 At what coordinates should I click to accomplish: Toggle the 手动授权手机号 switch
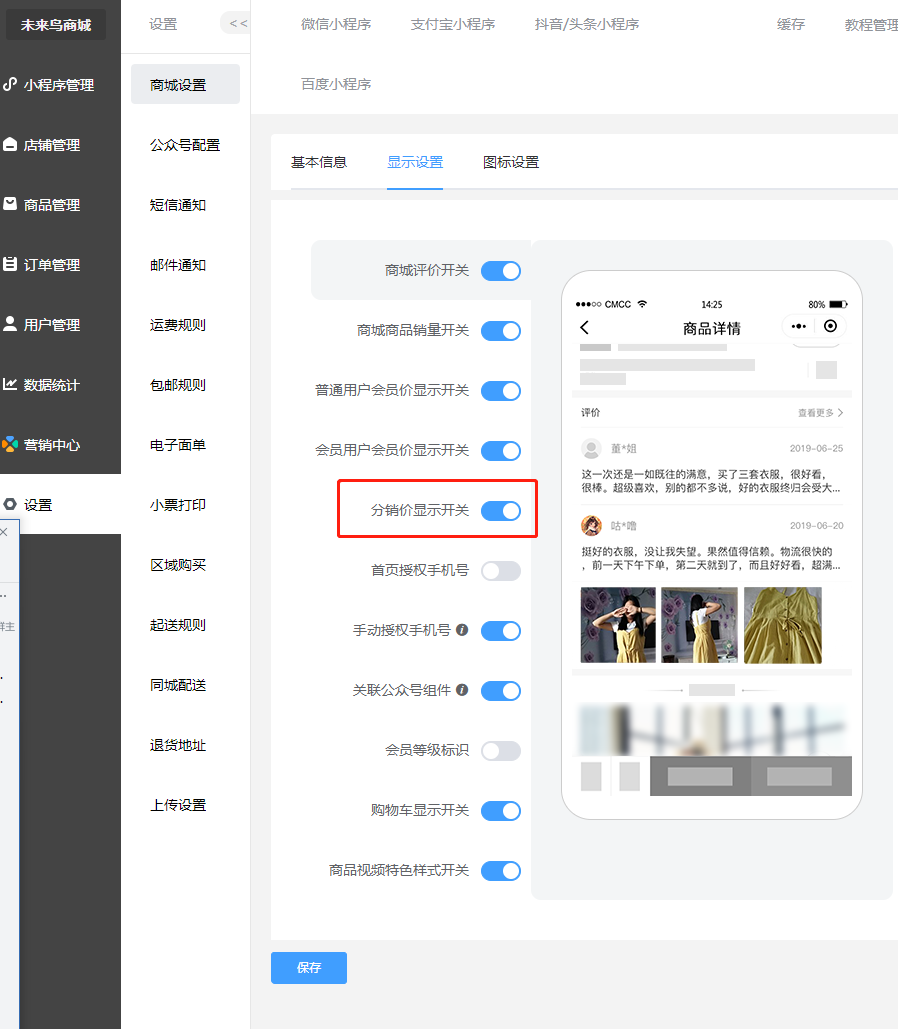(x=501, y=631)
